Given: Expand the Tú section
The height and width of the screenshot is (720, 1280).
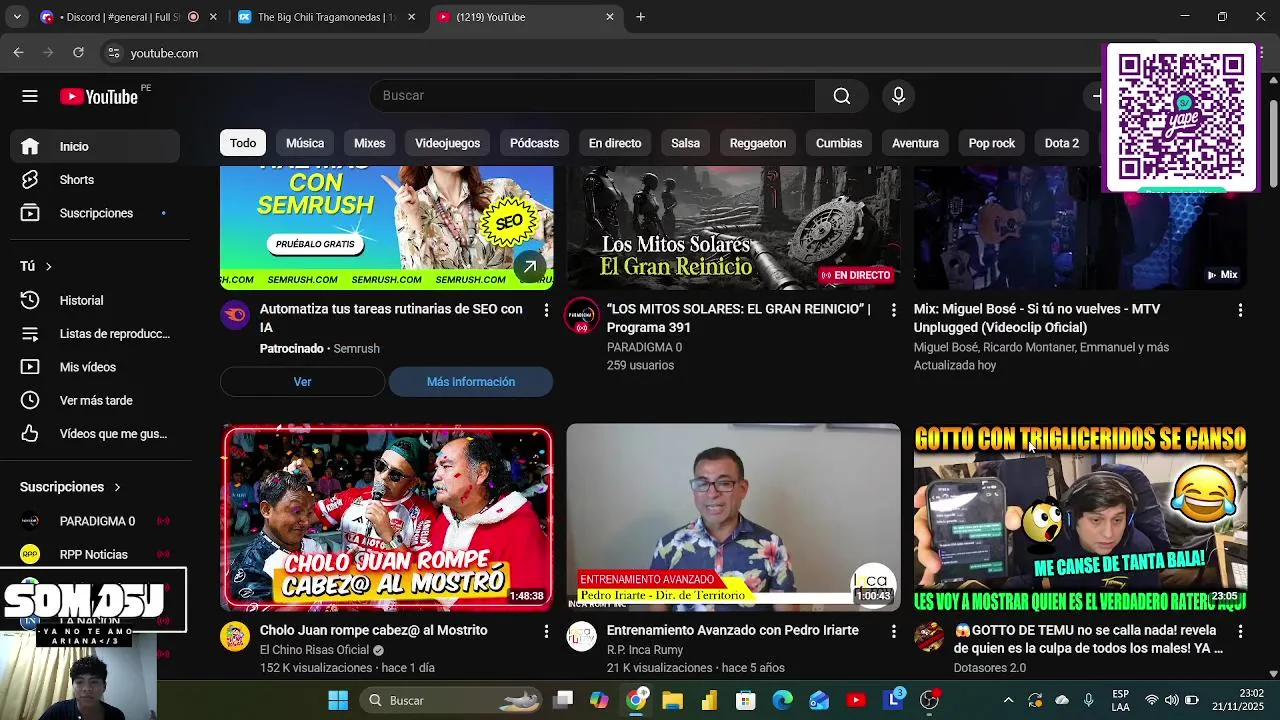Looking at the screenshot, I should (36, 266).
